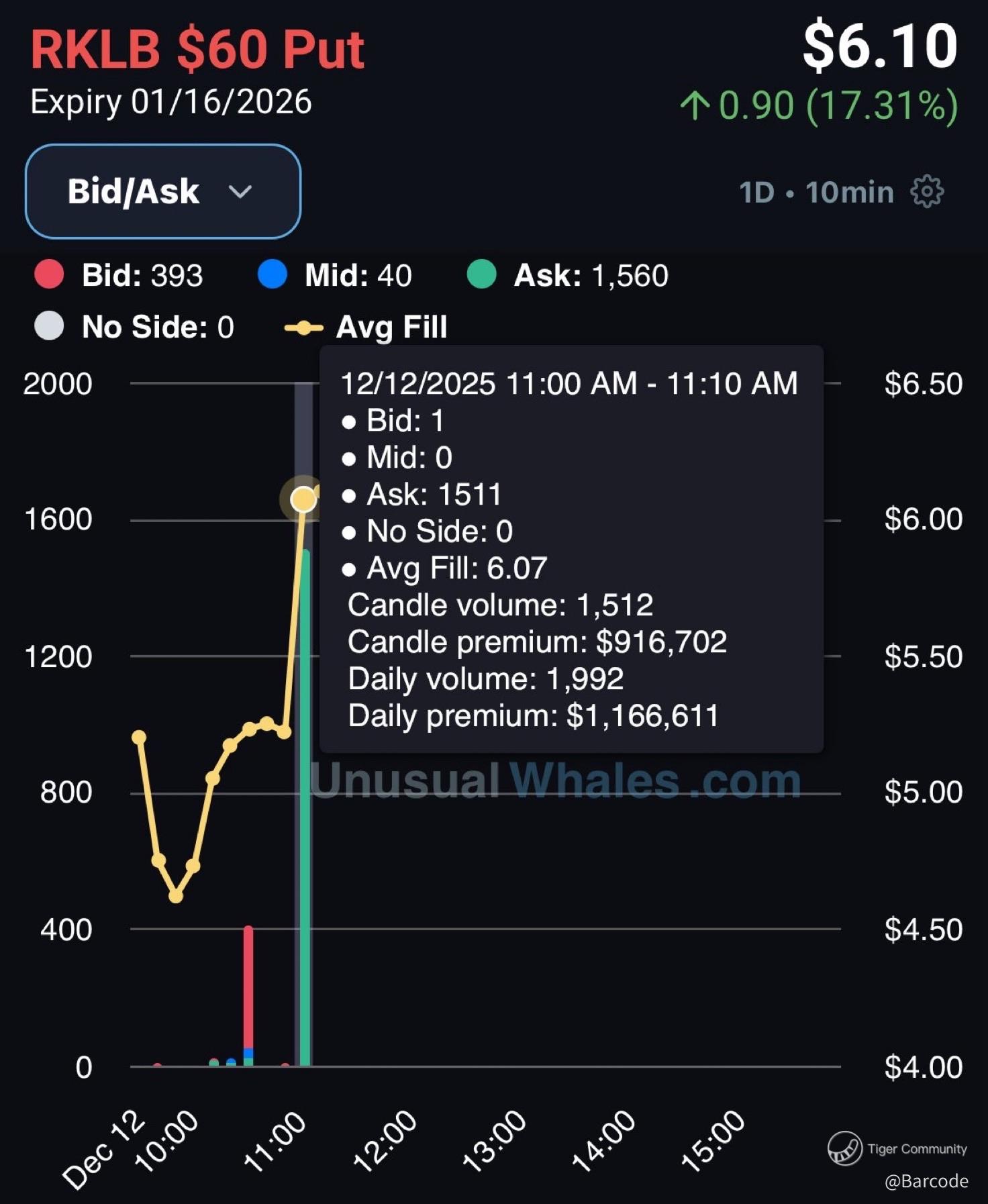Click the Avg Fill legend line marker
Viewport: 988px width, 1204px height.
click(303, 328)
